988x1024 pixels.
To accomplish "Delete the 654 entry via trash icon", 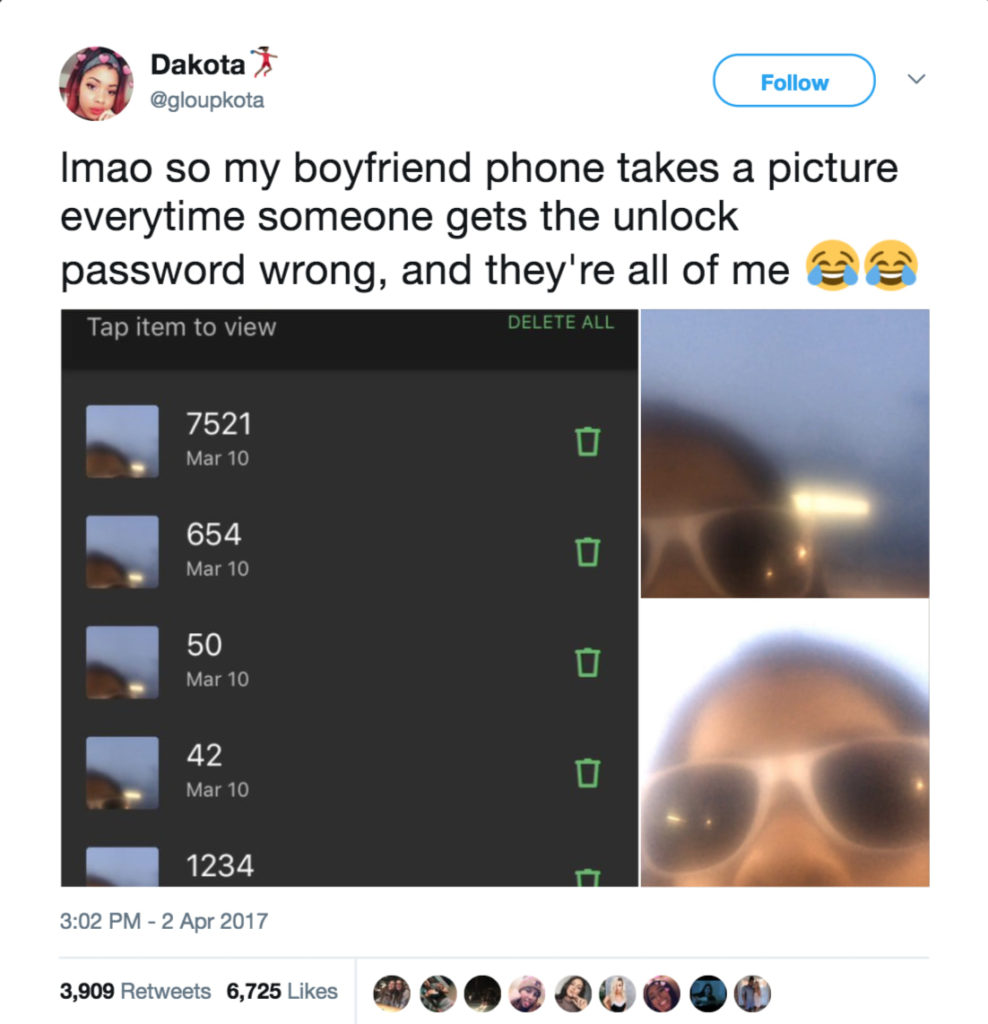I will [587, 552].
